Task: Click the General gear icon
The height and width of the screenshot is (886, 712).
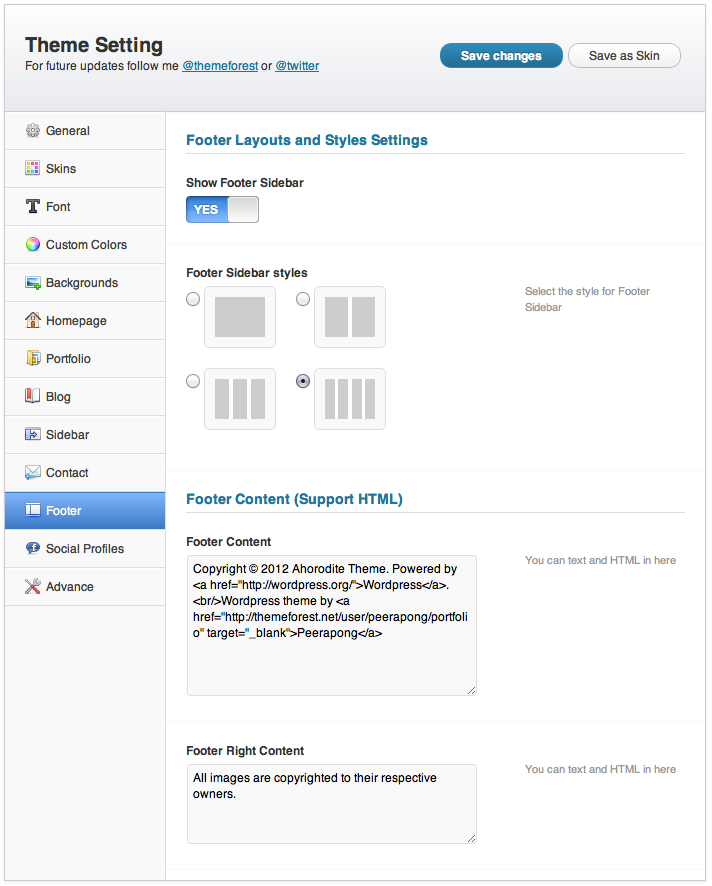Action: pos(33,131)
